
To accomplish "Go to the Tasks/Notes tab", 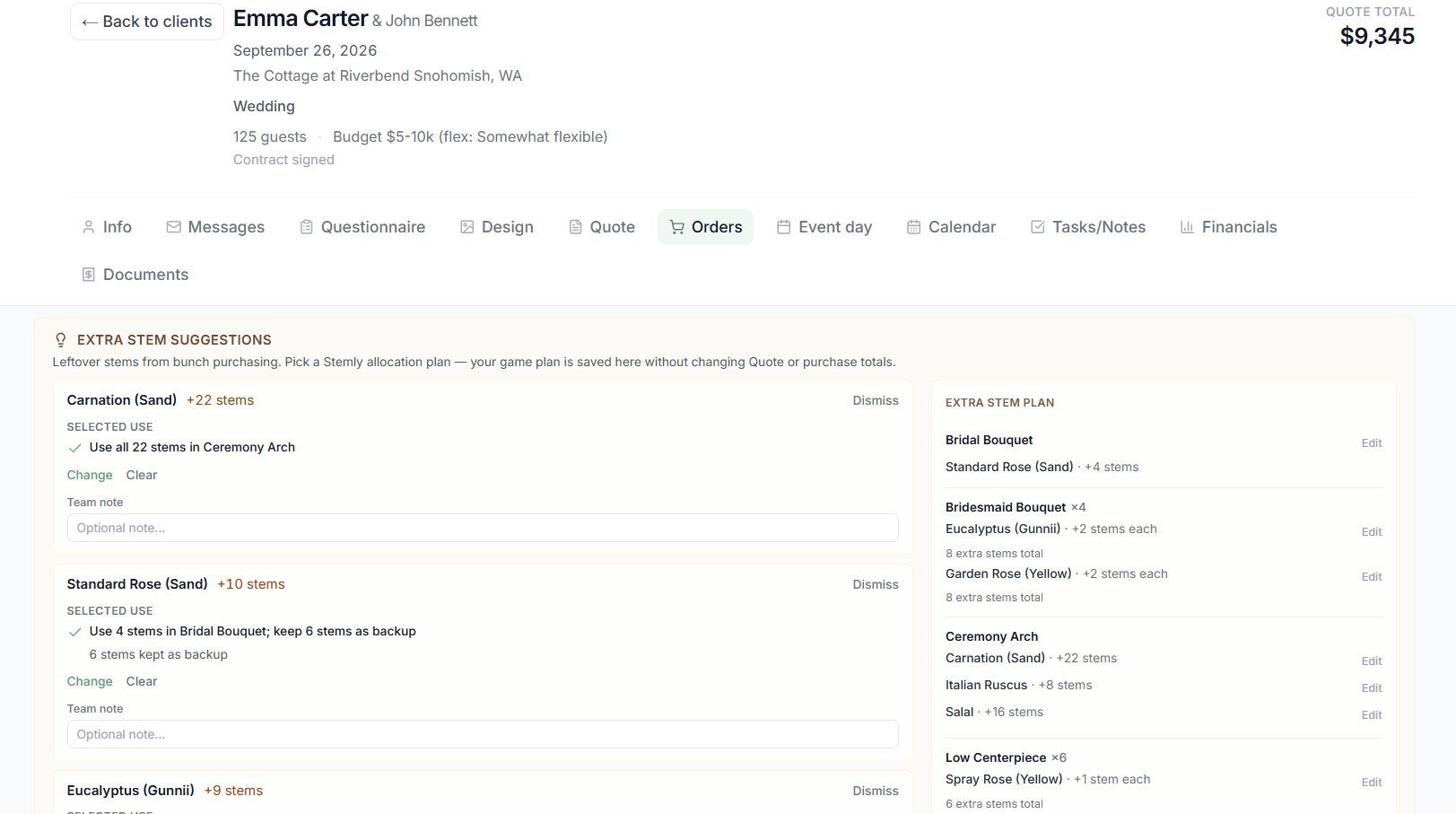I will tap(1088, 227).
